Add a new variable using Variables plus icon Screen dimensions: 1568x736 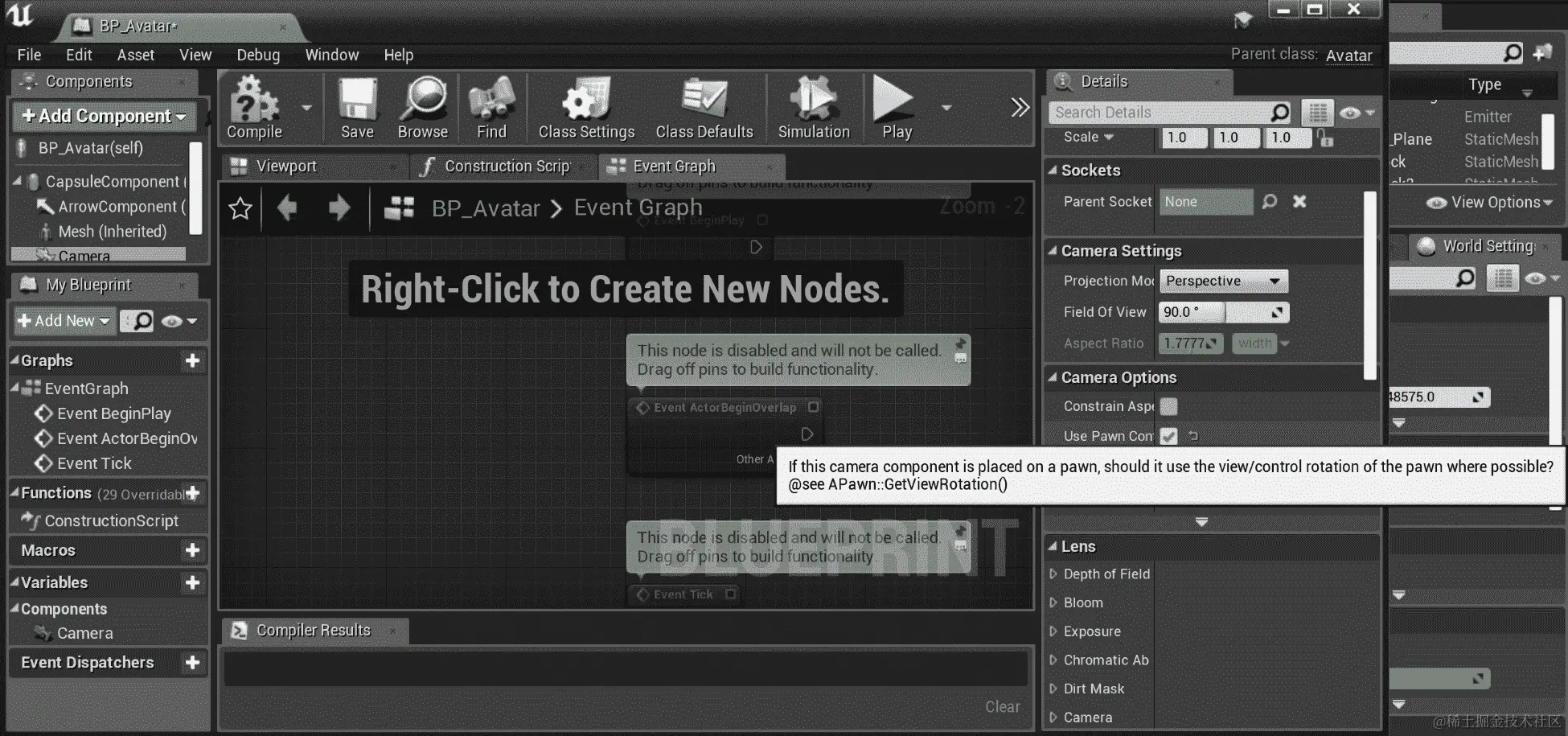point(192,582)
